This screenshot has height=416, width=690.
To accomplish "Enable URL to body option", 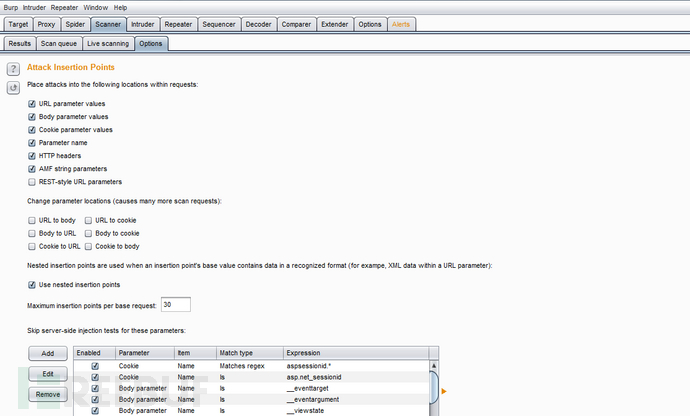I will tap(32, 220).
